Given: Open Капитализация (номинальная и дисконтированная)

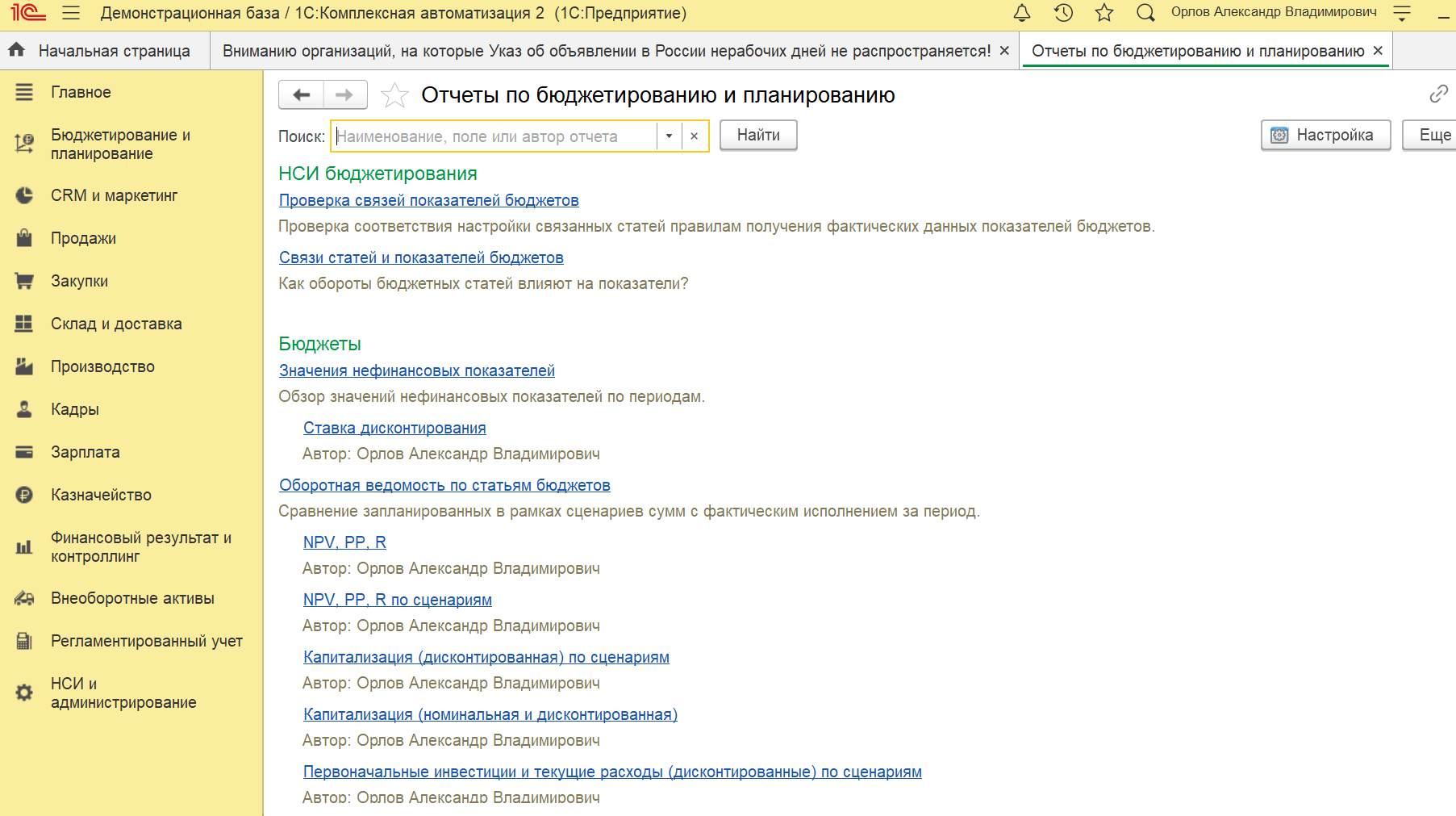Looking at the screenshot, I should [x=490, y=714].
